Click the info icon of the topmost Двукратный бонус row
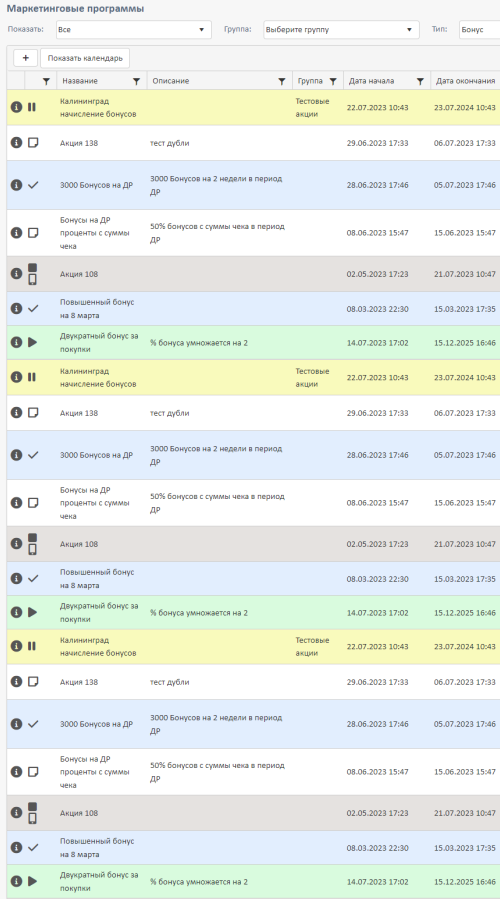 [17, 342]
